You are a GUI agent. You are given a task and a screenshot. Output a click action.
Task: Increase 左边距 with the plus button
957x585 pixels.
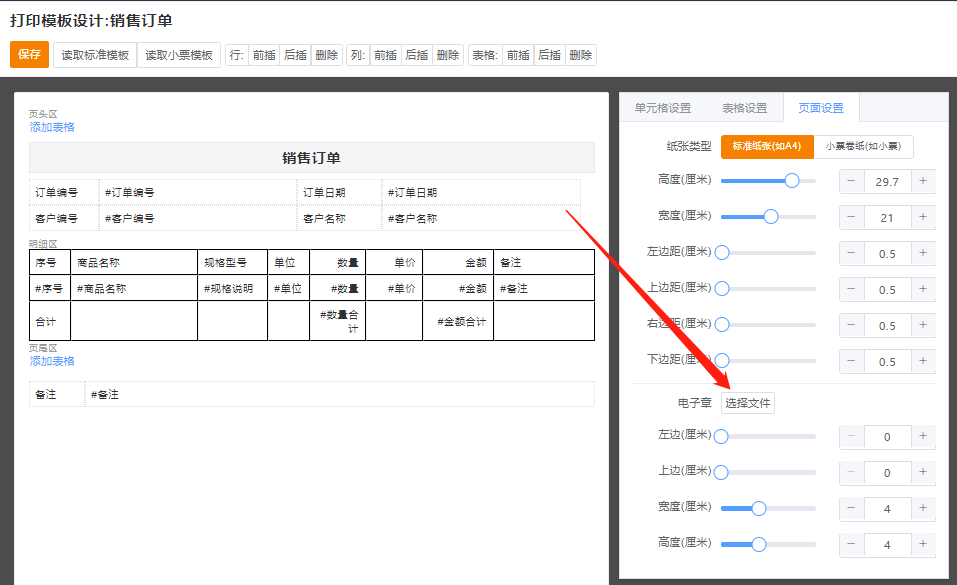[x=922, y=254]
